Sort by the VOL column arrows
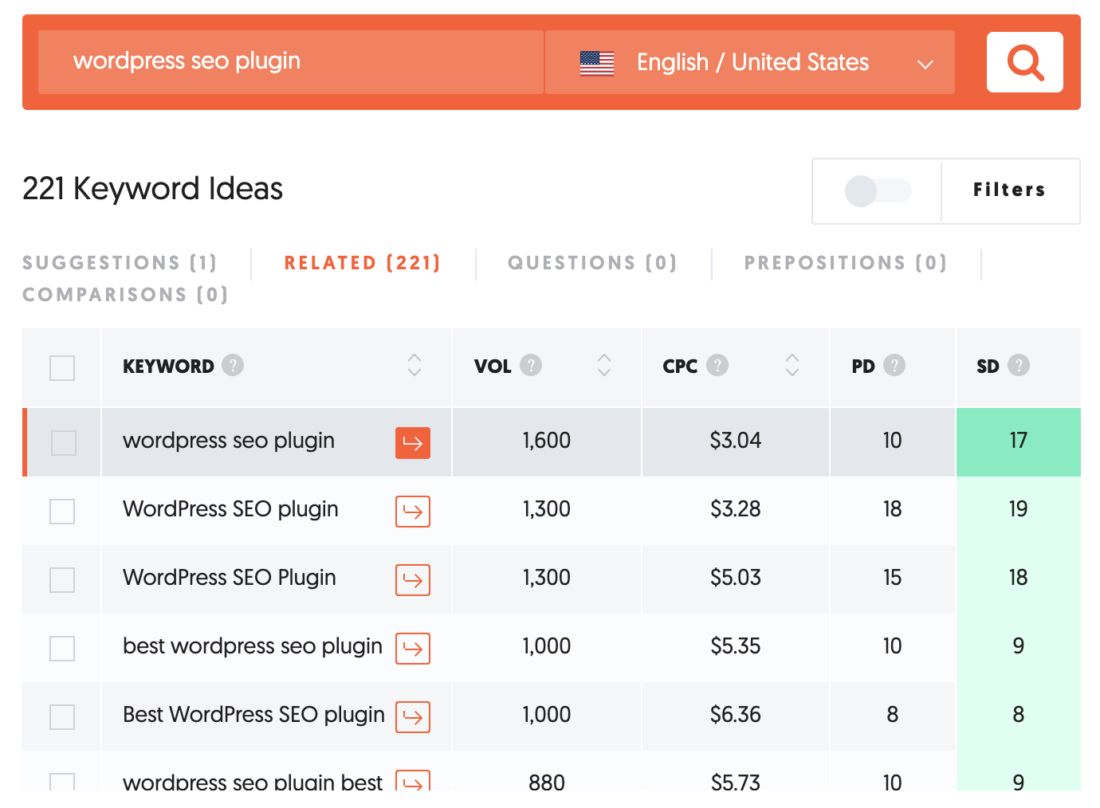 (604, 365)
